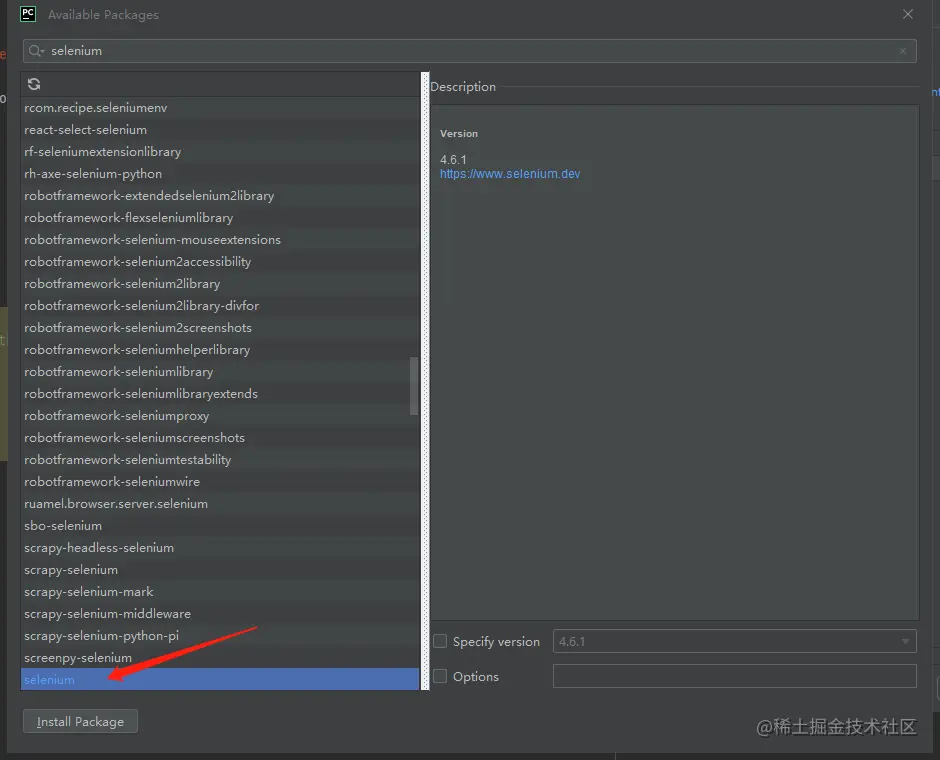940x760 pixels.
Task: Select robotframework-seleniumscreenshots package
Action: click(220, 438)
